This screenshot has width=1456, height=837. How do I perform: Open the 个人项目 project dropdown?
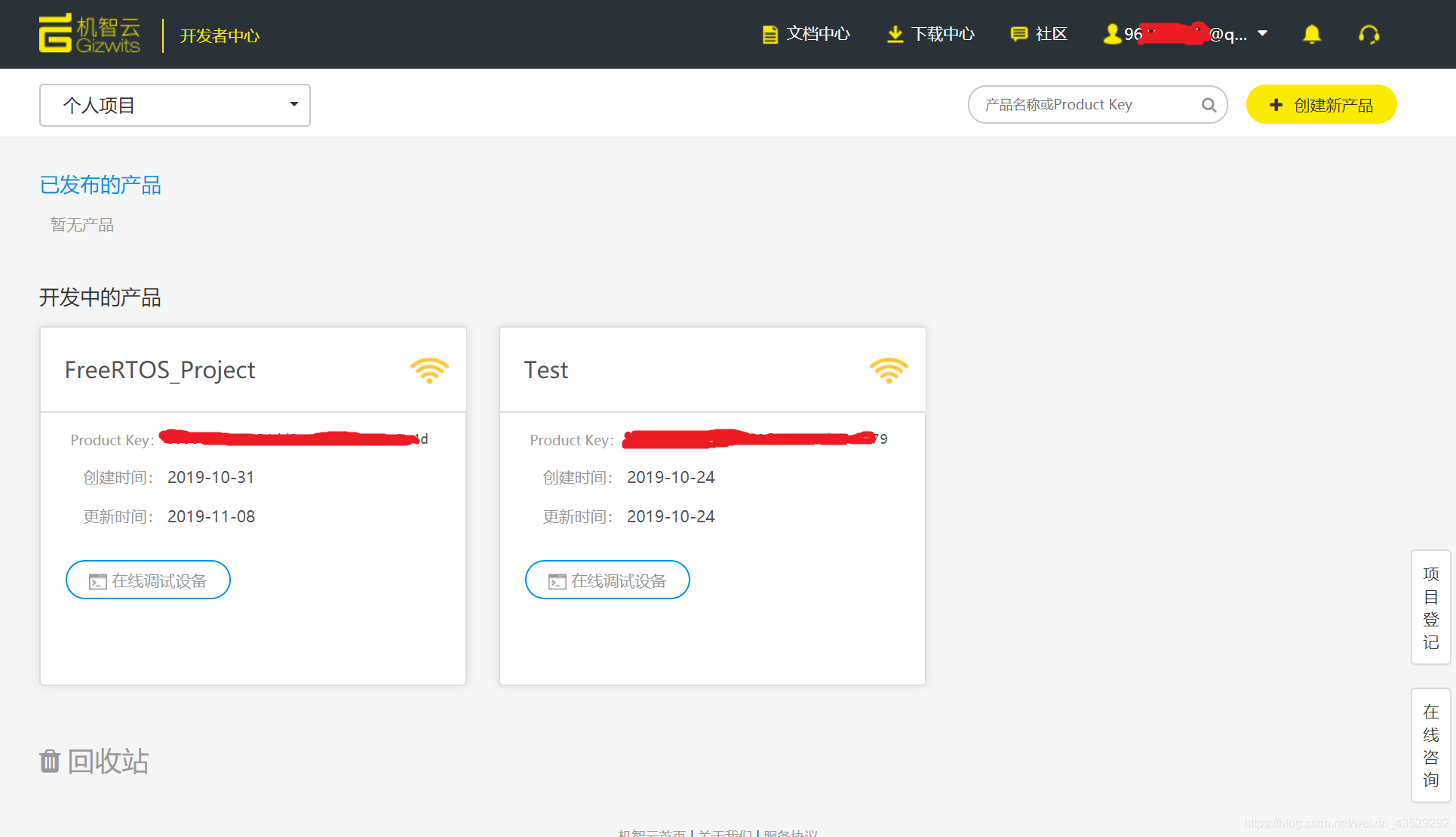(175, 105)
